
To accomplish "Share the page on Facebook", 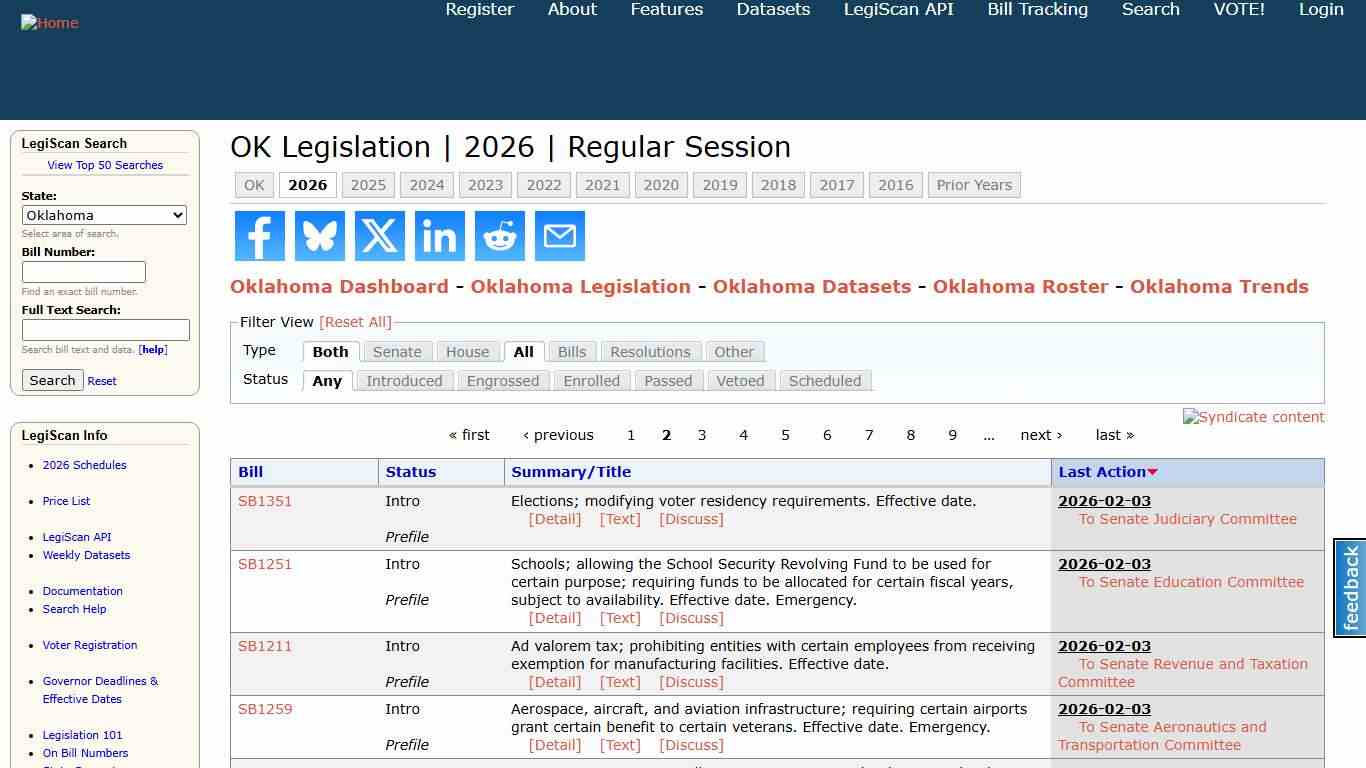I will click(x=259, y=236).
